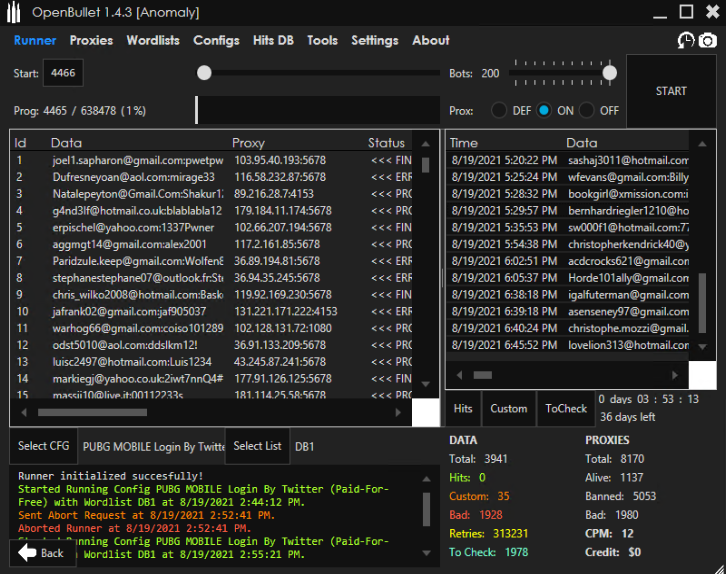Show the Hits results tab

(463, 408)
